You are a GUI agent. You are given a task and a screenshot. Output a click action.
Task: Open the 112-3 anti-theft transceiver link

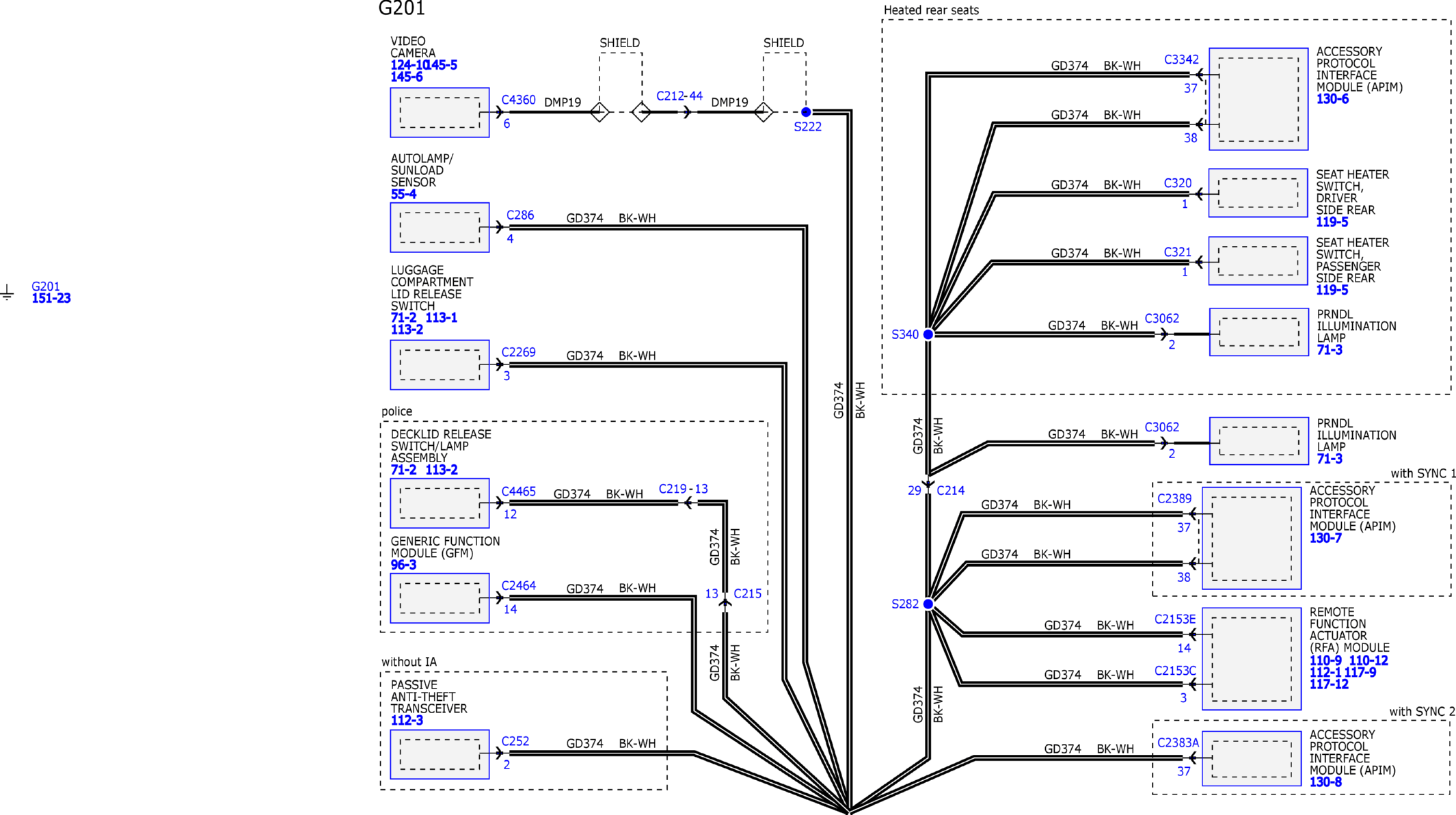[407, 721]
